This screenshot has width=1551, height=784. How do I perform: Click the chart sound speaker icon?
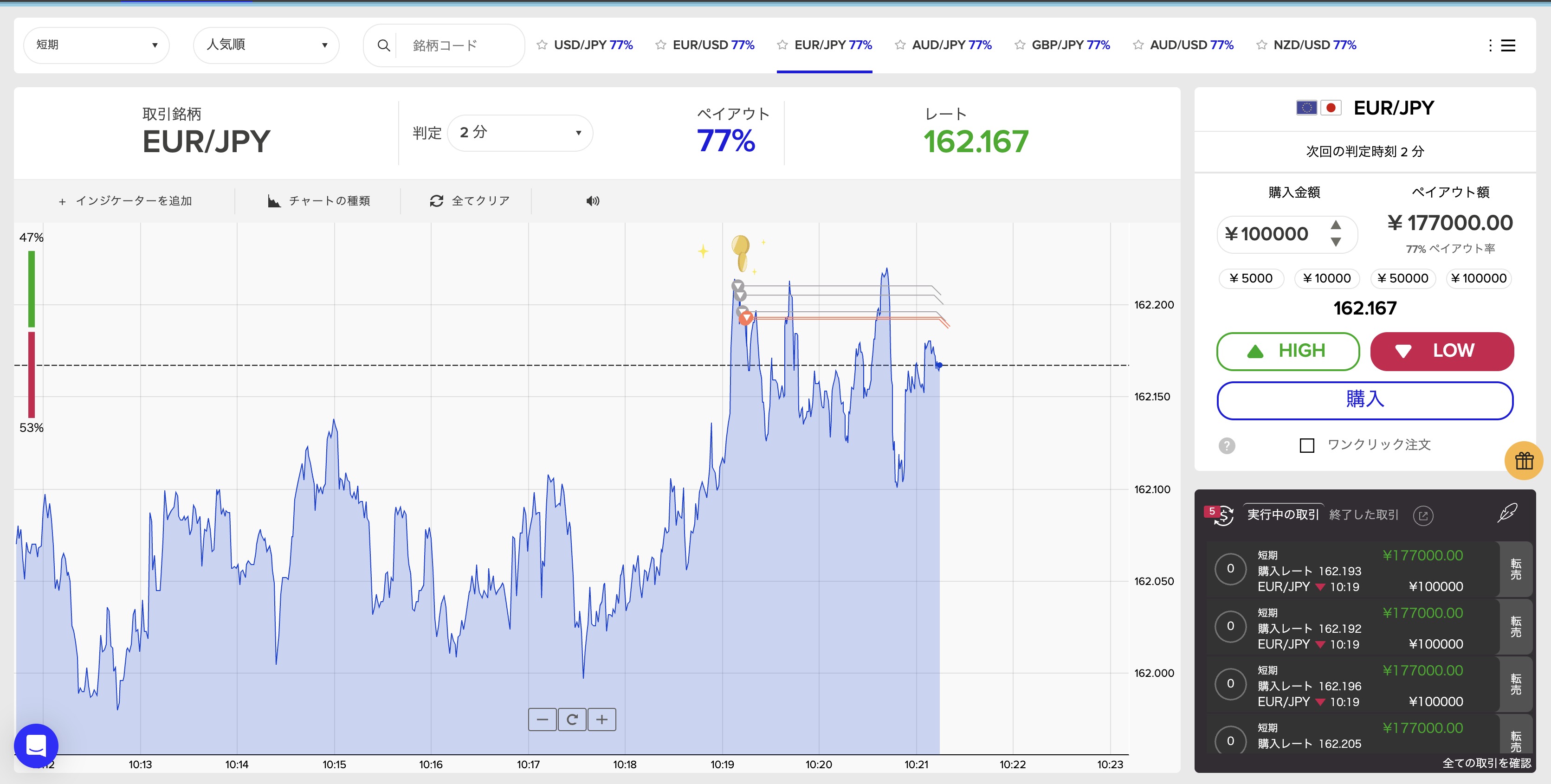click(x=593, y=201)
